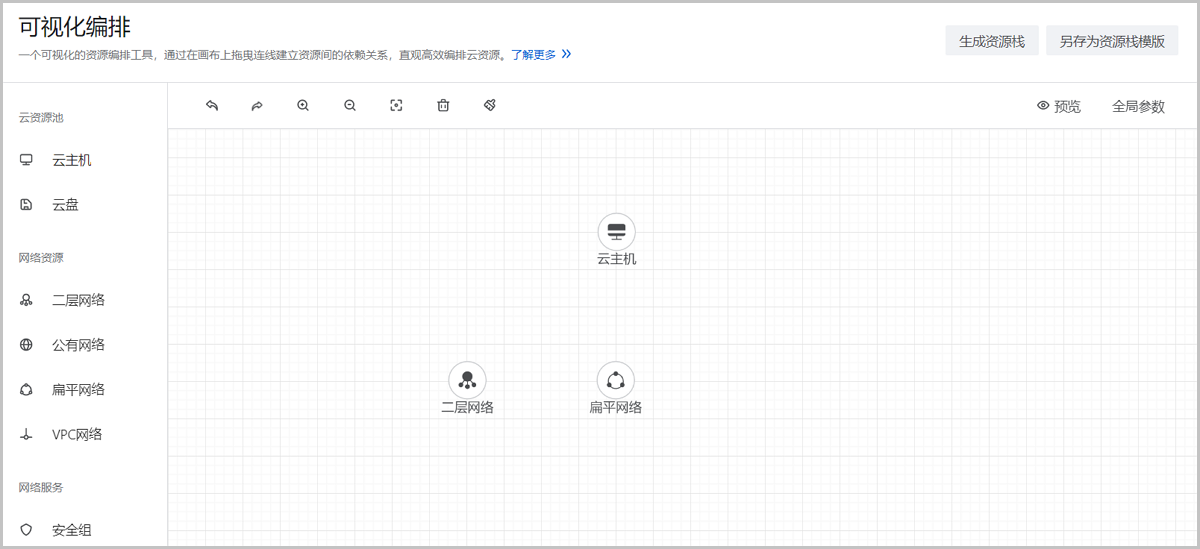Choose 公有网络 in the network resources list
Viewport: 1200px width, 549px height.
pos(78,345)
